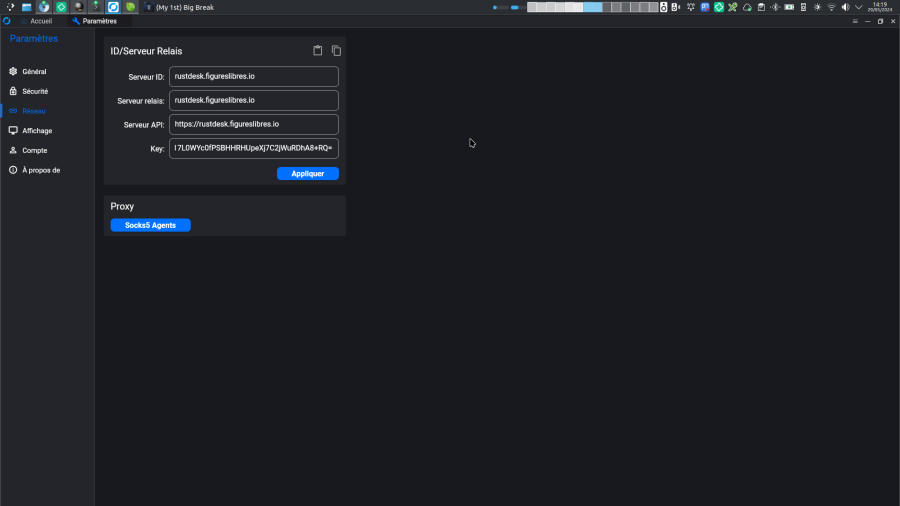Switch to the Accueil tab
This screenshot has width=900, height=506.
click(37, 21)
